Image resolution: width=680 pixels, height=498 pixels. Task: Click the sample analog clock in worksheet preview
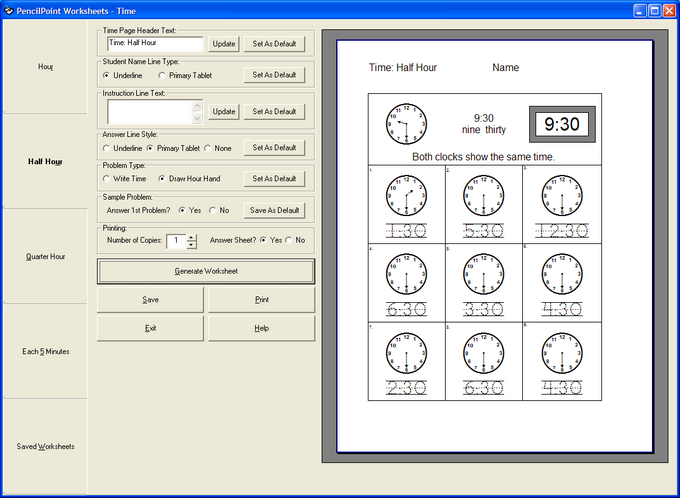point(406,123)
